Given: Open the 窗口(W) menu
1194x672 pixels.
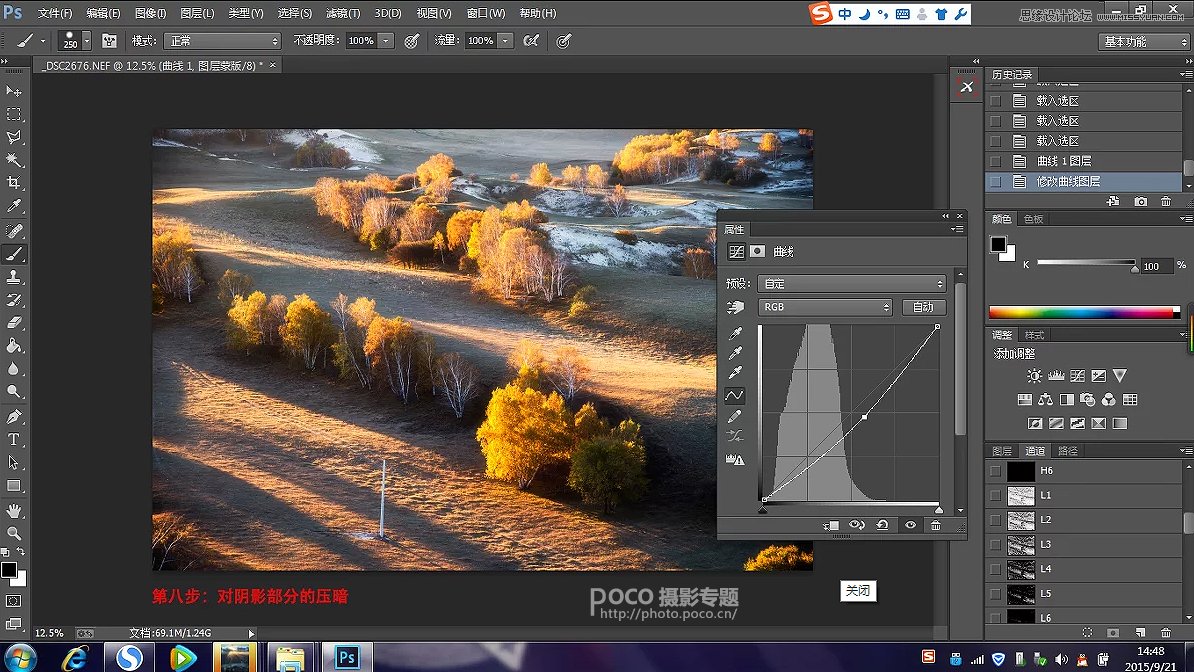Looking at the screenshot, I should [486, 13].
